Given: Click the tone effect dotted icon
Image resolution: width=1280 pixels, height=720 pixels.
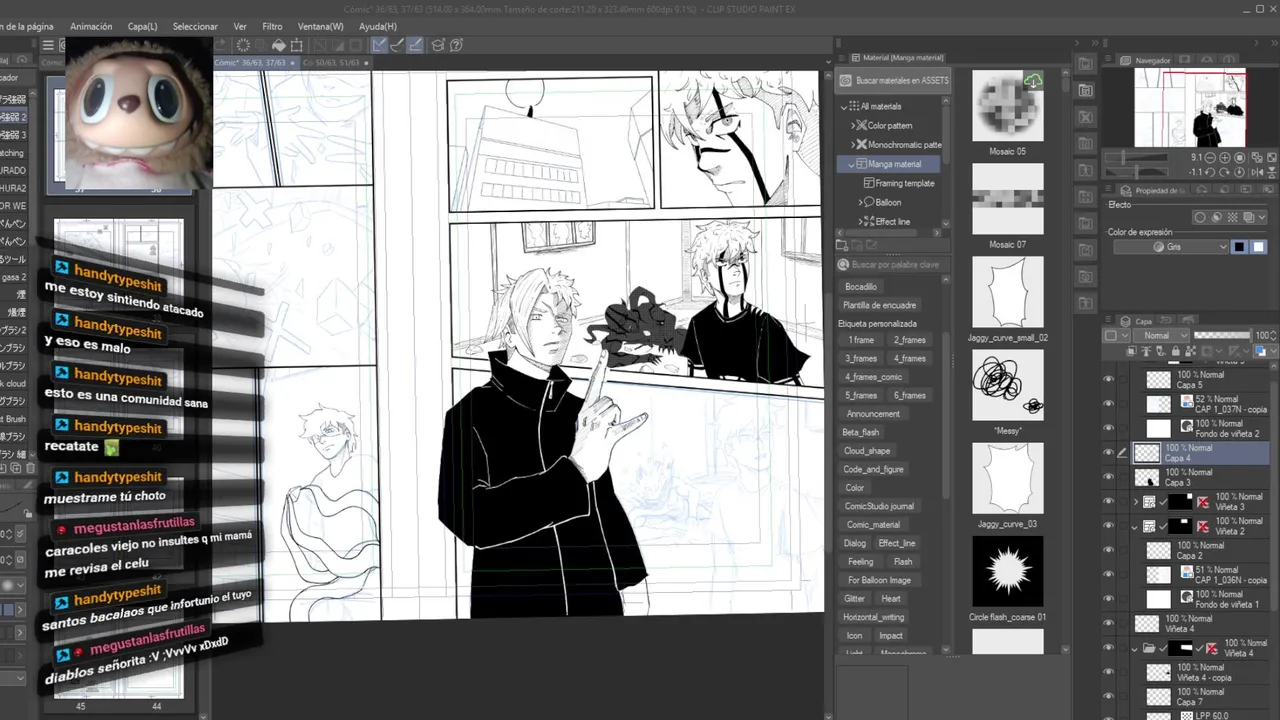Looking at the screenshot, I should 1233,217.
